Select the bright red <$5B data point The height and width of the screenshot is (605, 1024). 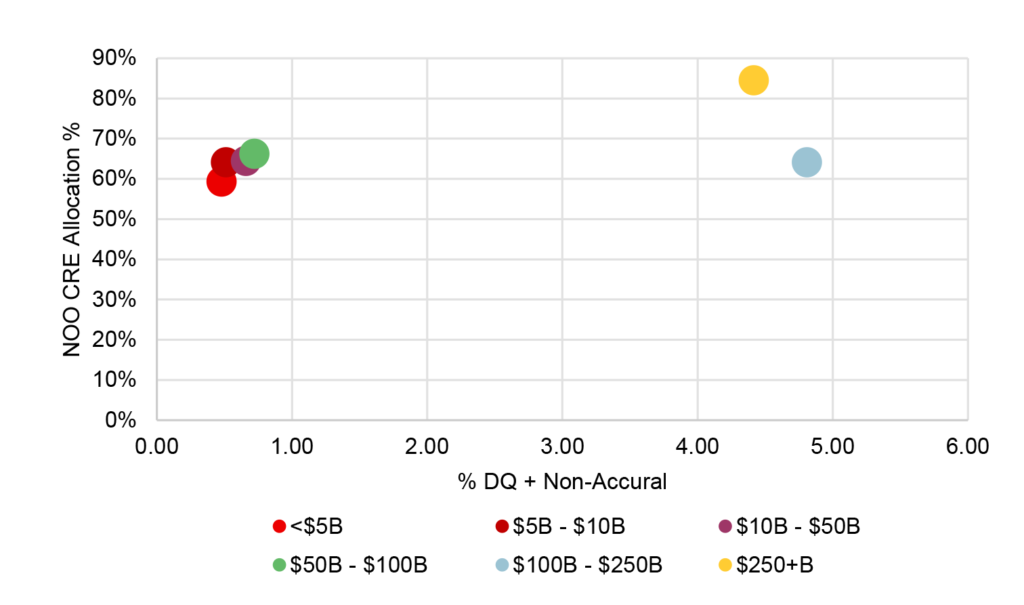click(x=219, y=183)
